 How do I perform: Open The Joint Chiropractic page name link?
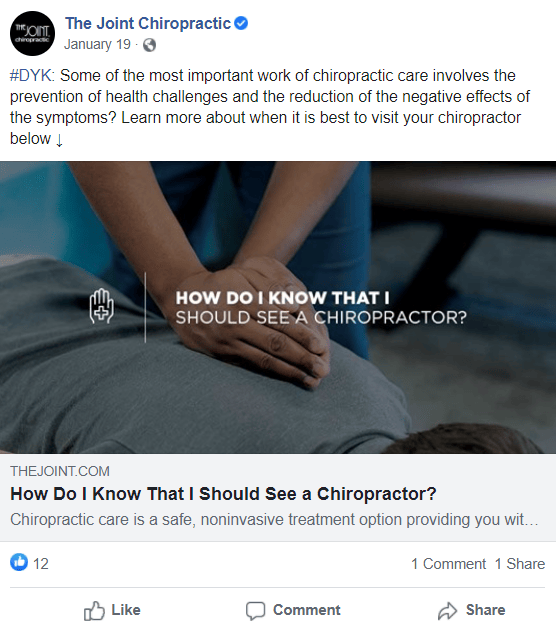click(148, 24)
